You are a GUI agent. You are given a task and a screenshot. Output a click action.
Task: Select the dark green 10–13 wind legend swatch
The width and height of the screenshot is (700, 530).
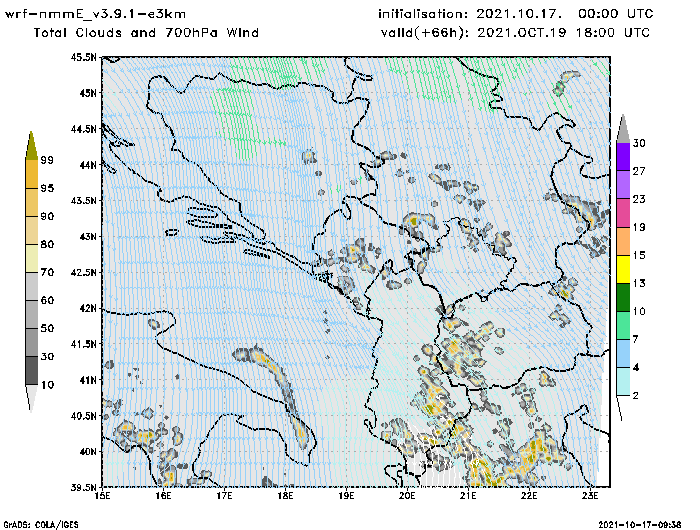pyautogui.click(x=622, y=297)
